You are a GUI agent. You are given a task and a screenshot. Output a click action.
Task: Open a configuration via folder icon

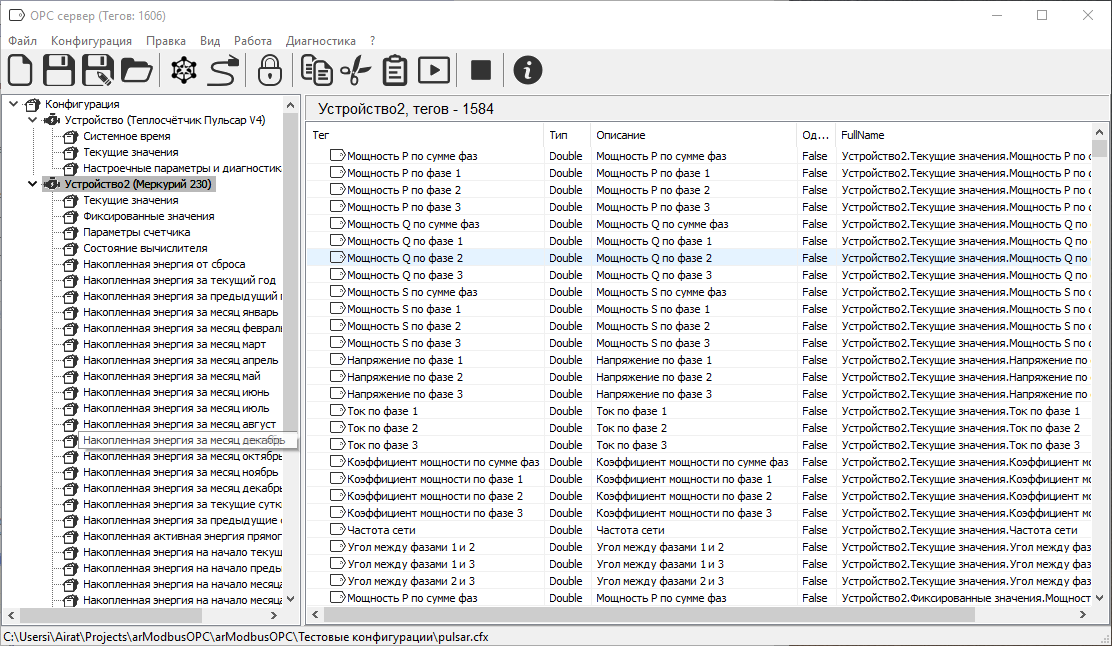pos(136,70)
